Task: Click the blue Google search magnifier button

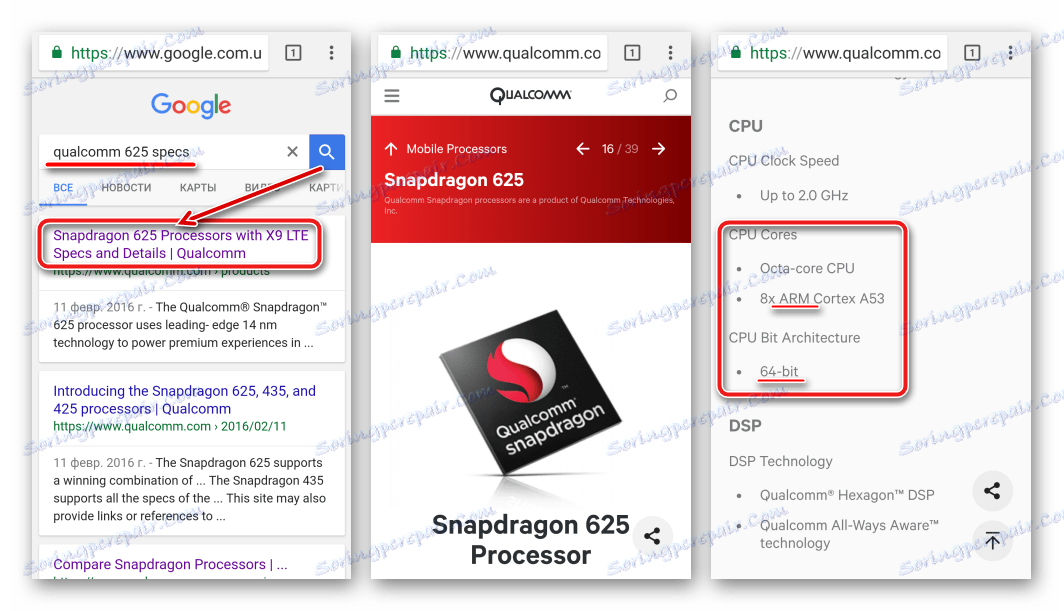Action: [326, 151]
